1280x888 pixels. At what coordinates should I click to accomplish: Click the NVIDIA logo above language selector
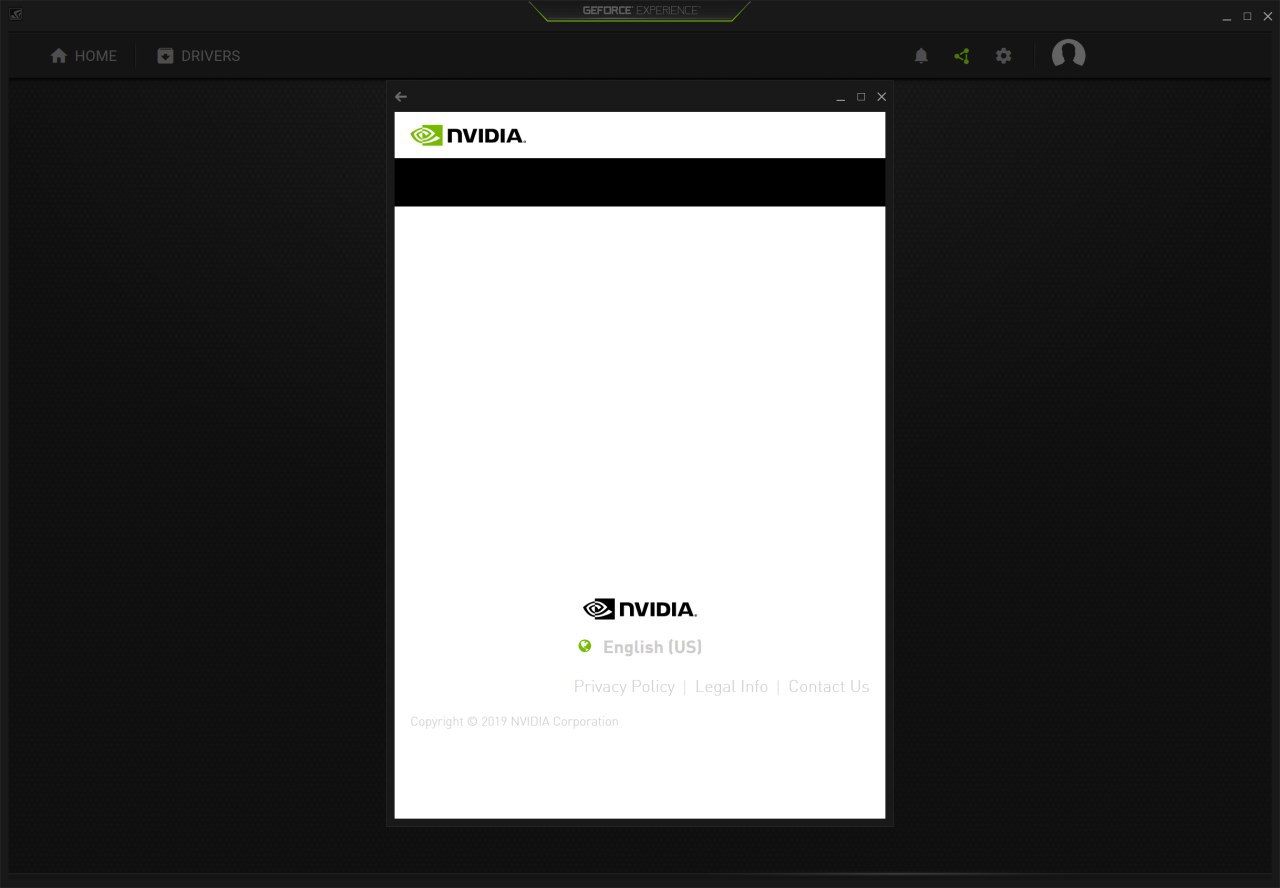(x=640, y=609)
